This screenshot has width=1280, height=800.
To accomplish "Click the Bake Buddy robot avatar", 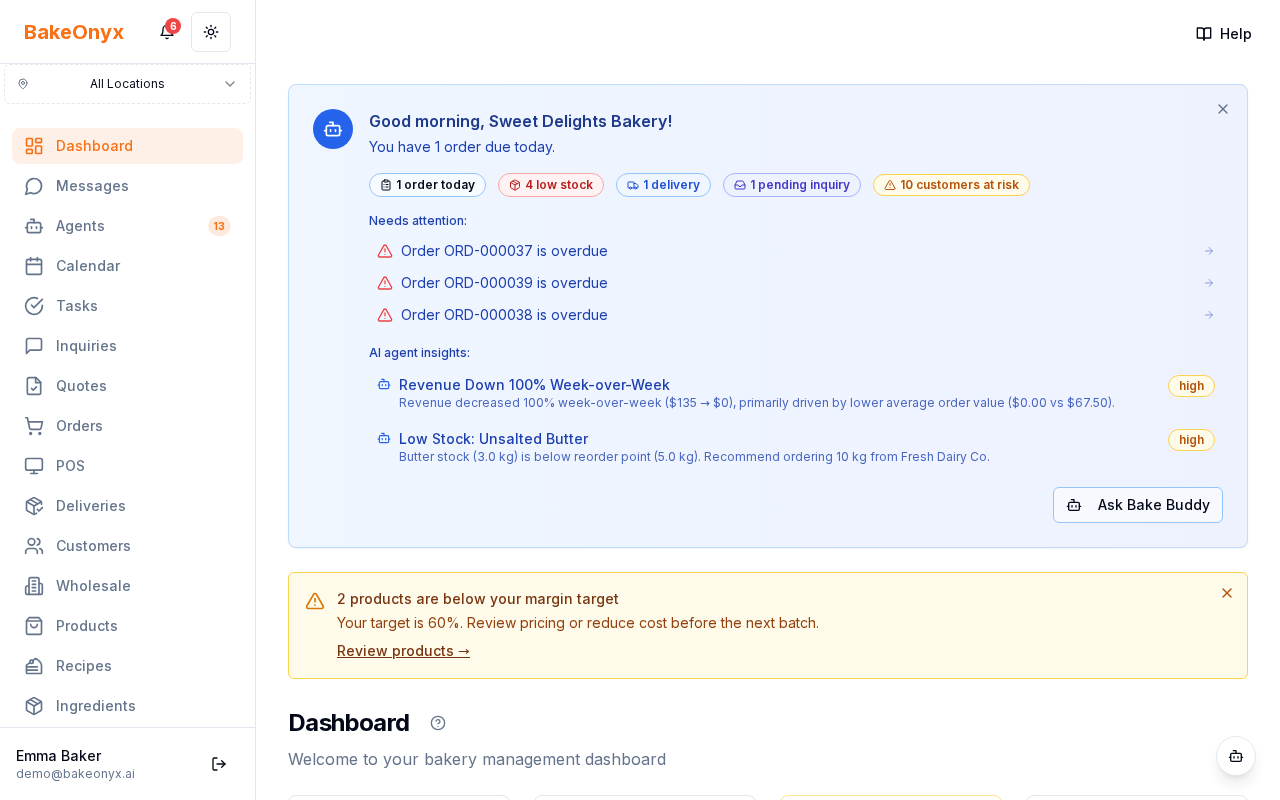I will (333, 129).
